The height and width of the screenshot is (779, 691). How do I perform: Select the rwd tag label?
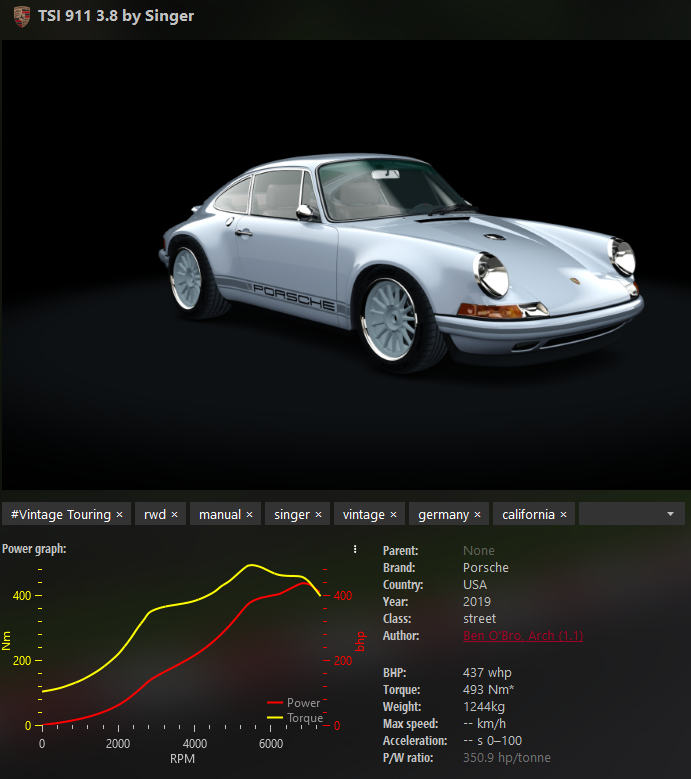tap(155, 515)
